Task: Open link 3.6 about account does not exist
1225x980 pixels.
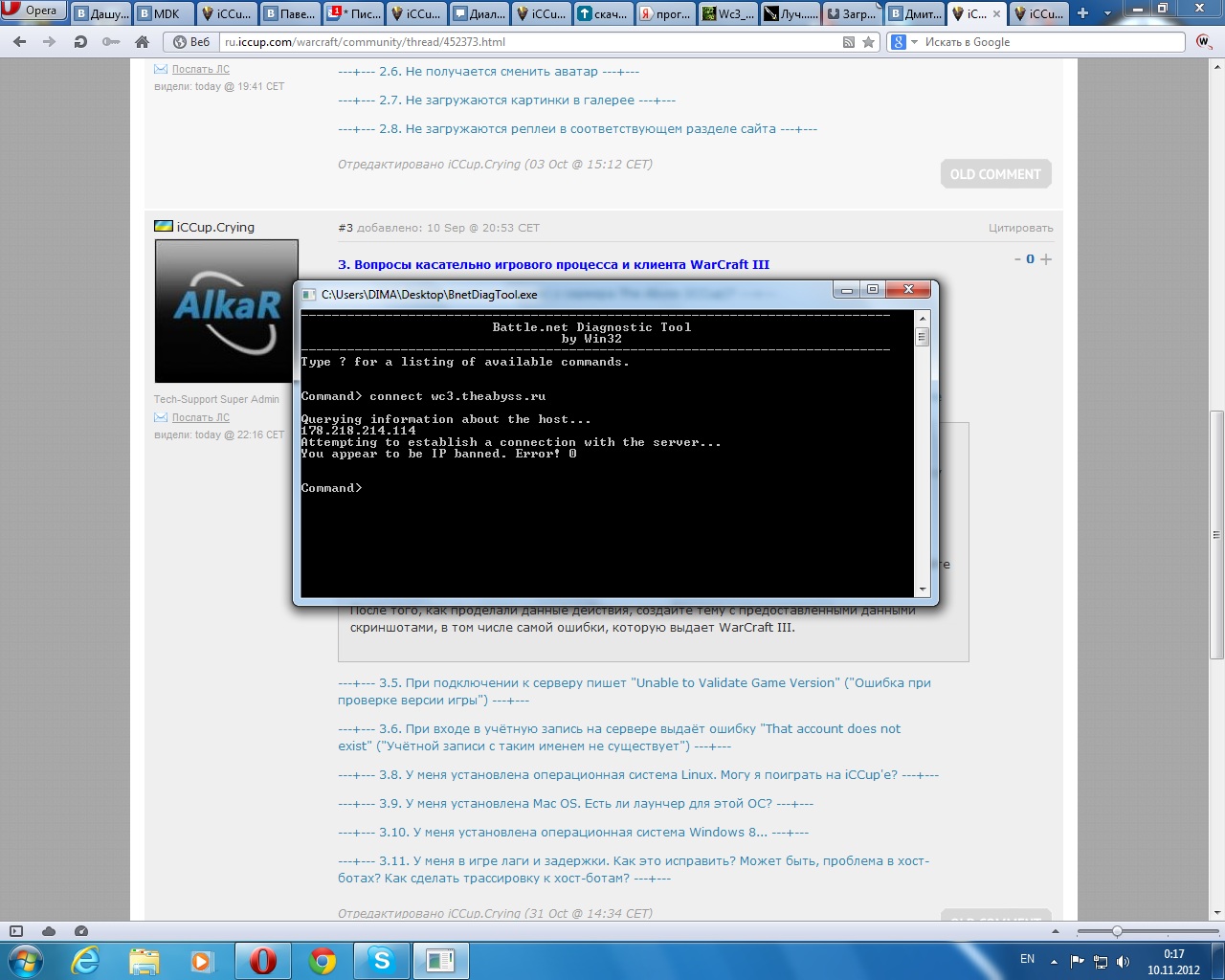Action: pyautogui.click(x=619, y=738)
